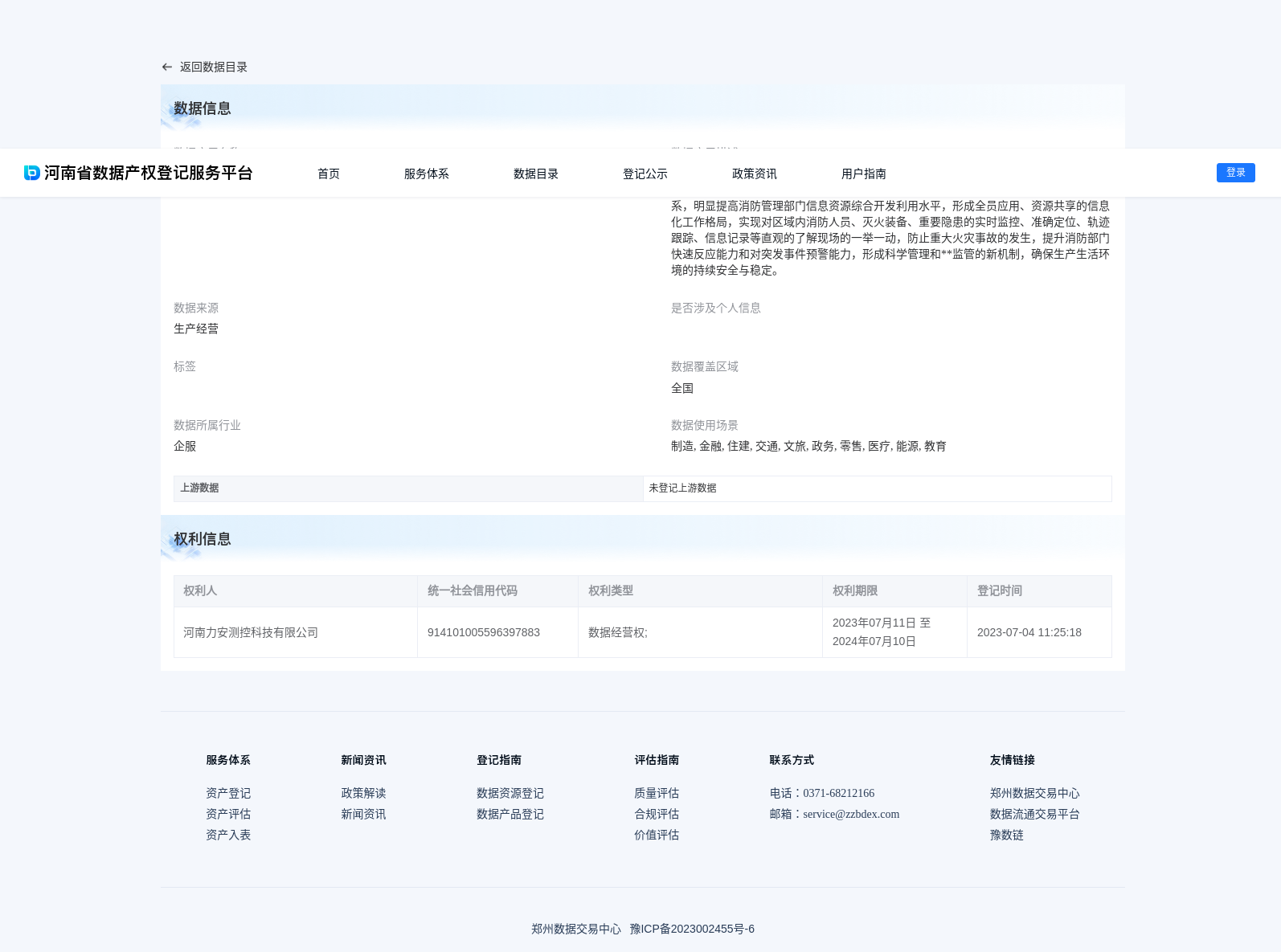Select the rights holder 河南力安测控科技有限公司 cell

tap(296, 632)
